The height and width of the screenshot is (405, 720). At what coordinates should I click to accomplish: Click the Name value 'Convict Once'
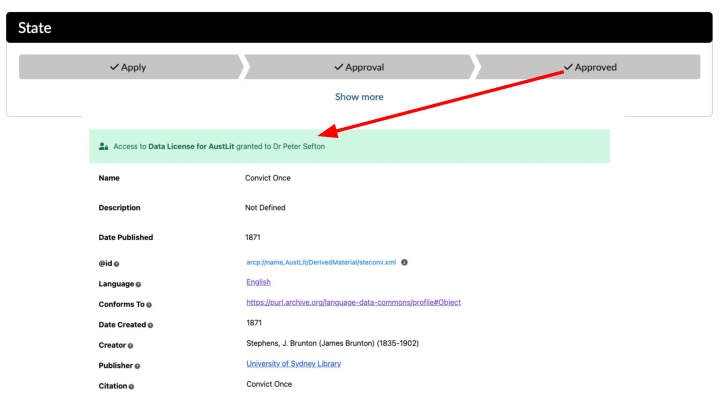(x=268, y=178)
